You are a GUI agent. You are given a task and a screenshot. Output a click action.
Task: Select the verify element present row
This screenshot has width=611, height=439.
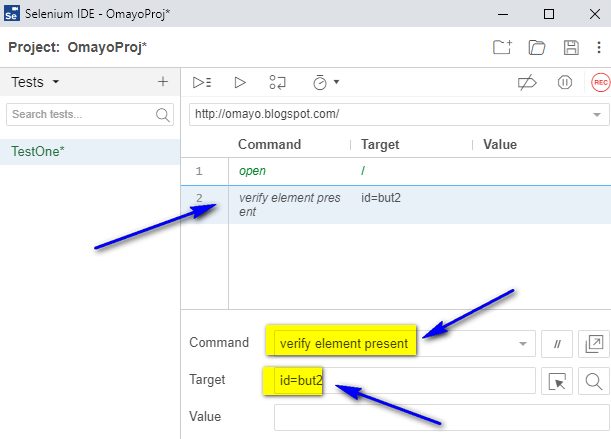(x=396, y=205)
